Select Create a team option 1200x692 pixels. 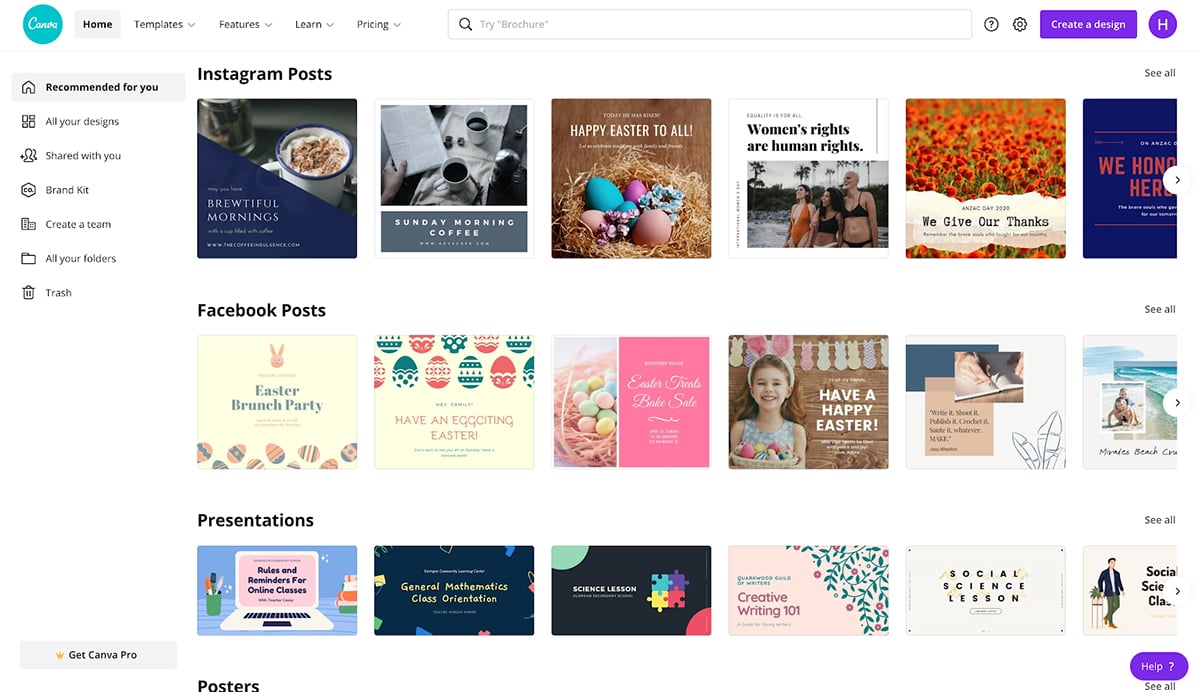(78, 224)
